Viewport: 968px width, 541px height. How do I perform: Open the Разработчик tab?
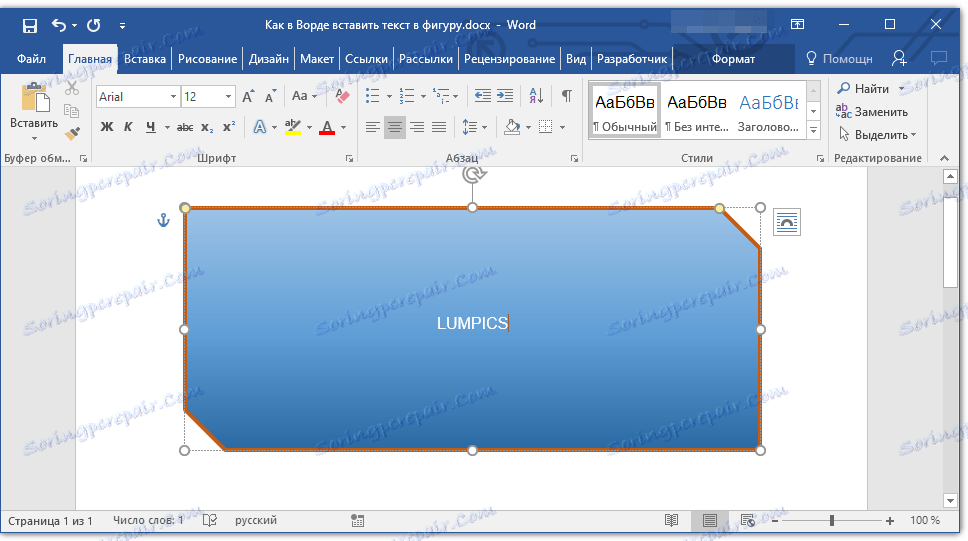click(x=632, y=59)
